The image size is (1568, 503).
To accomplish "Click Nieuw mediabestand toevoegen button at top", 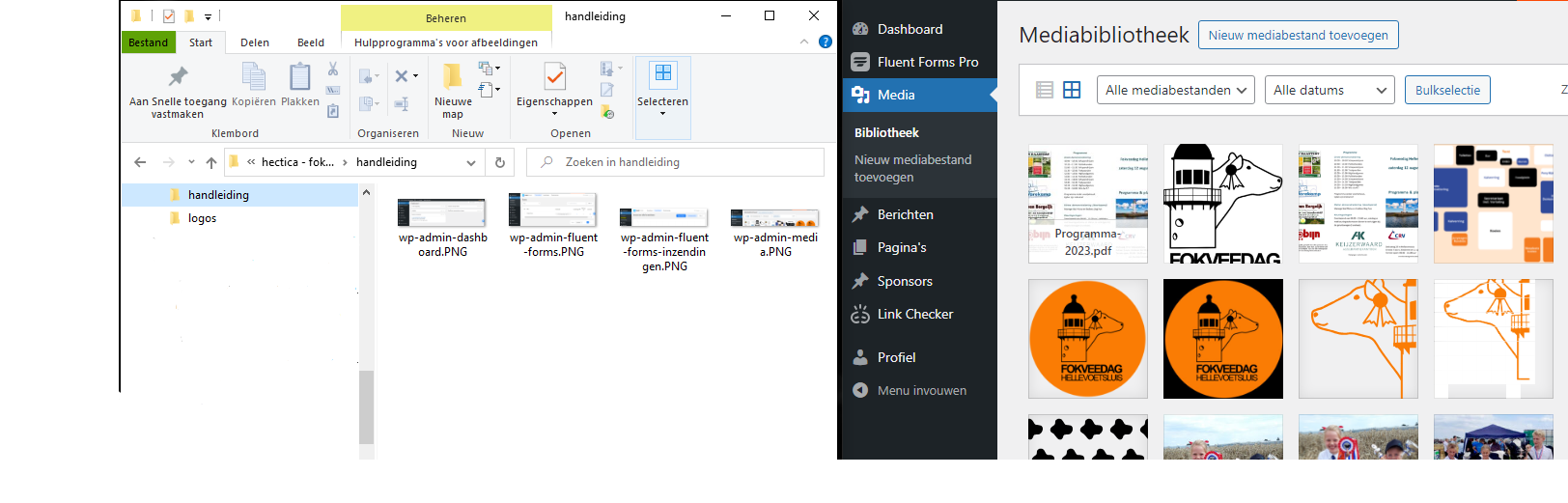I will coord(1299,35).
